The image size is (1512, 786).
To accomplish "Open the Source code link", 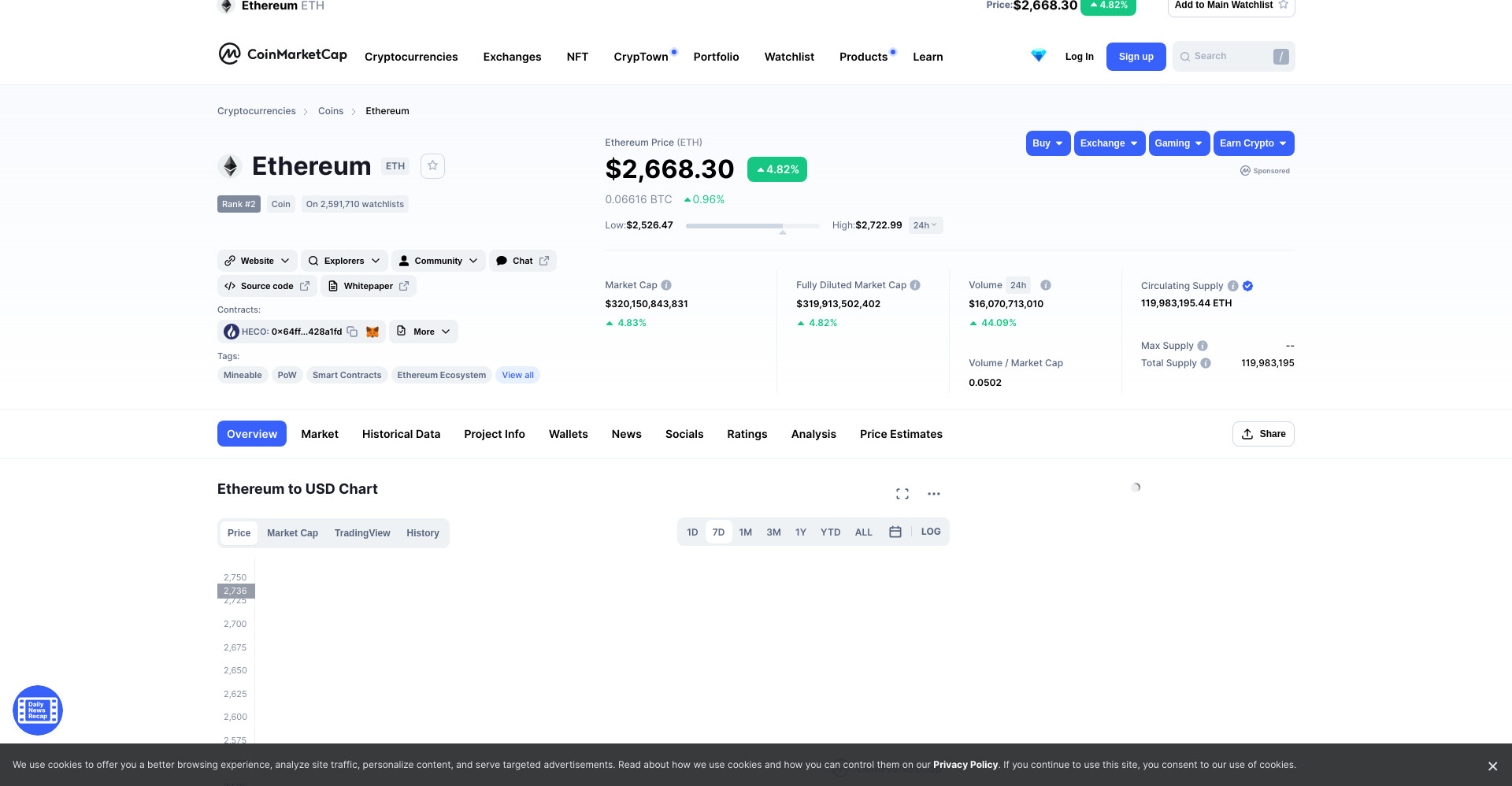I will pyautogui.click(x=267, y=286).
